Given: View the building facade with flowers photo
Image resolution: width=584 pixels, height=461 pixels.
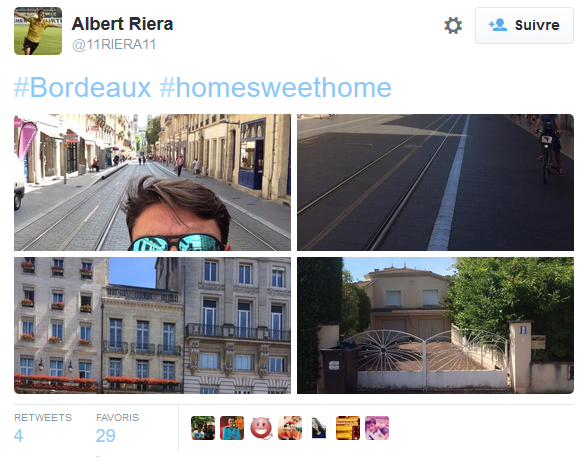Looking at the screenshot, I should (152, 325).
